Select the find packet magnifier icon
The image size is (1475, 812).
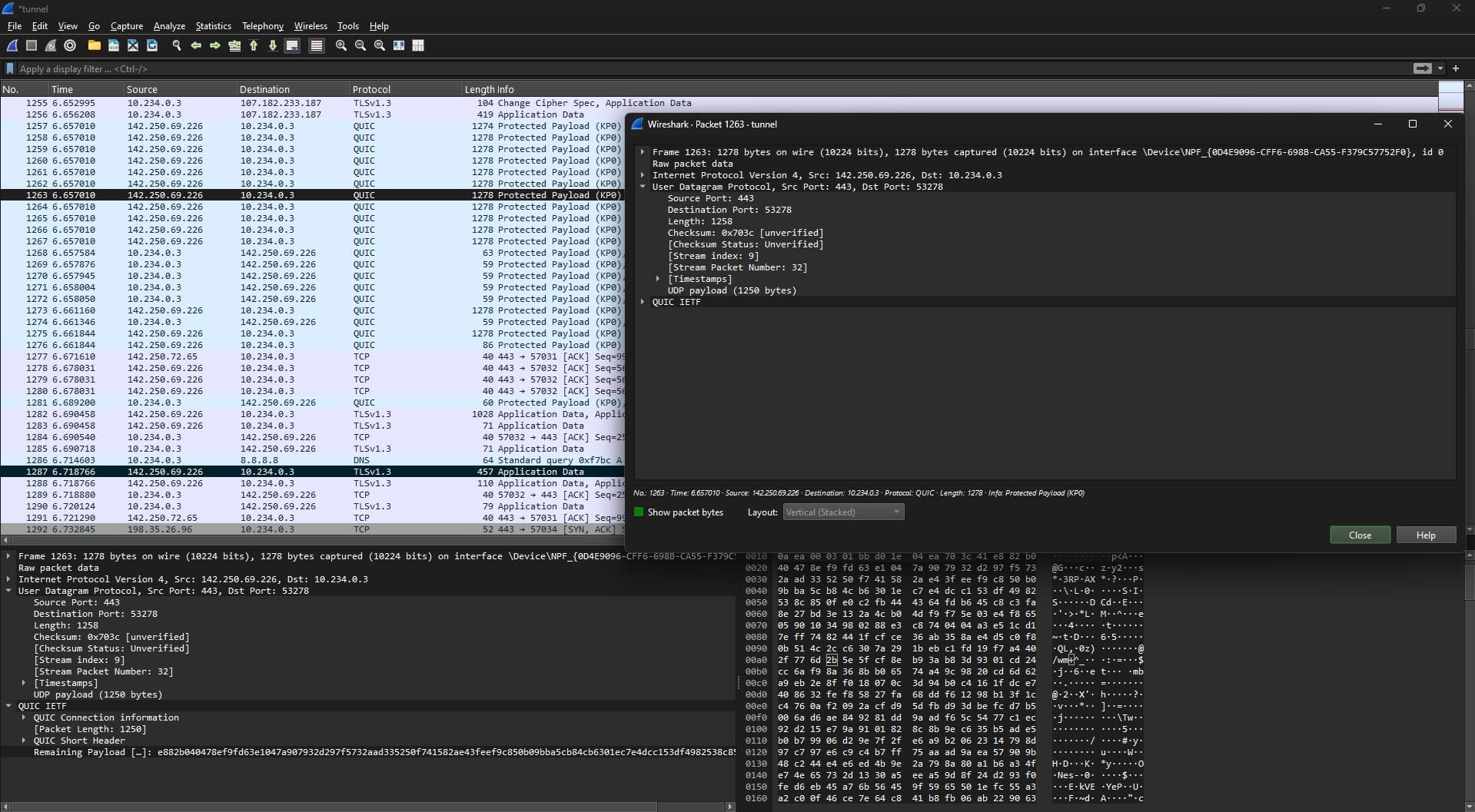177,45
